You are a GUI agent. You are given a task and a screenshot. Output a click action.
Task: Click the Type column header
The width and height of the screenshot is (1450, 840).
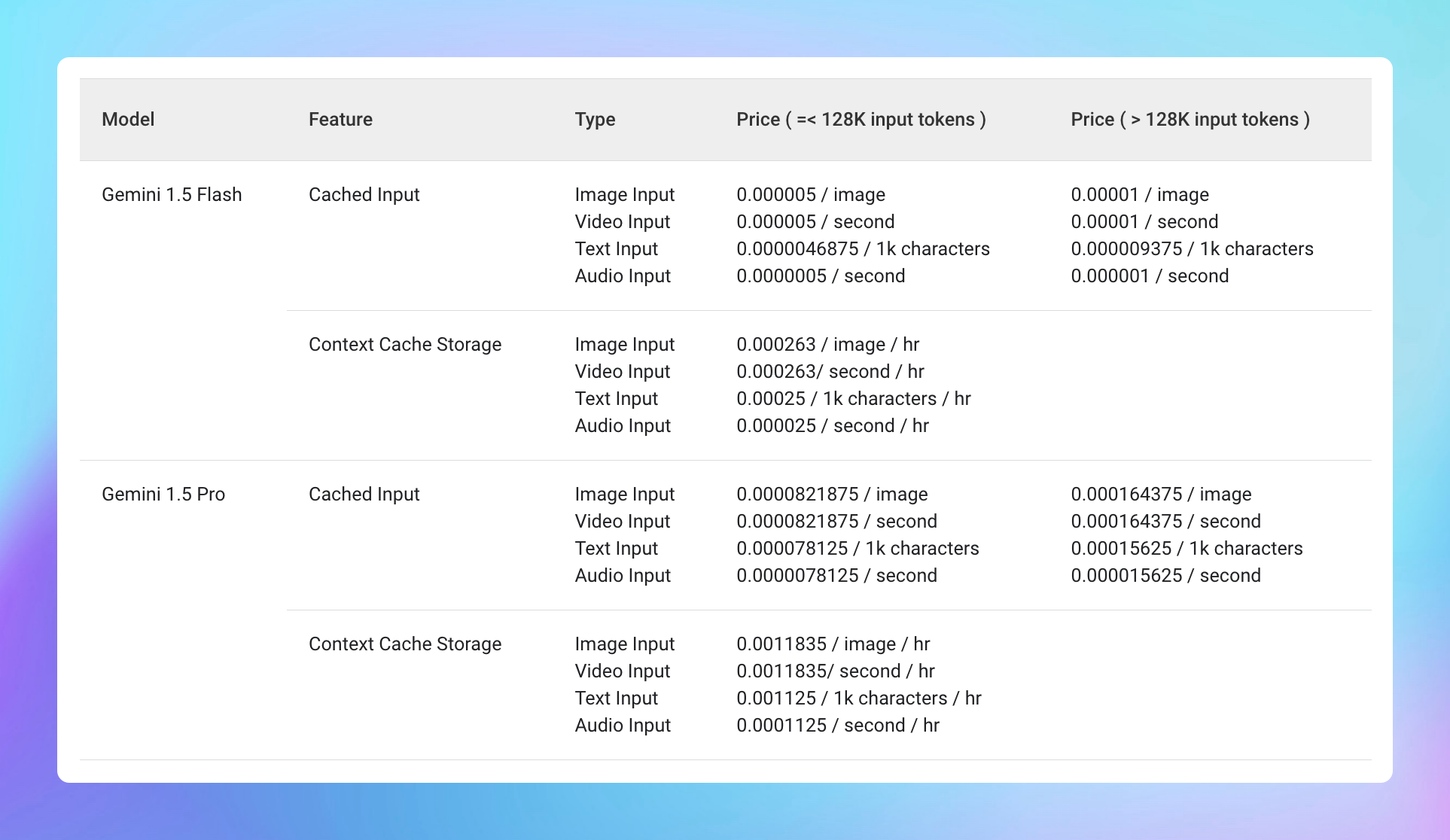tap(595, 120)
